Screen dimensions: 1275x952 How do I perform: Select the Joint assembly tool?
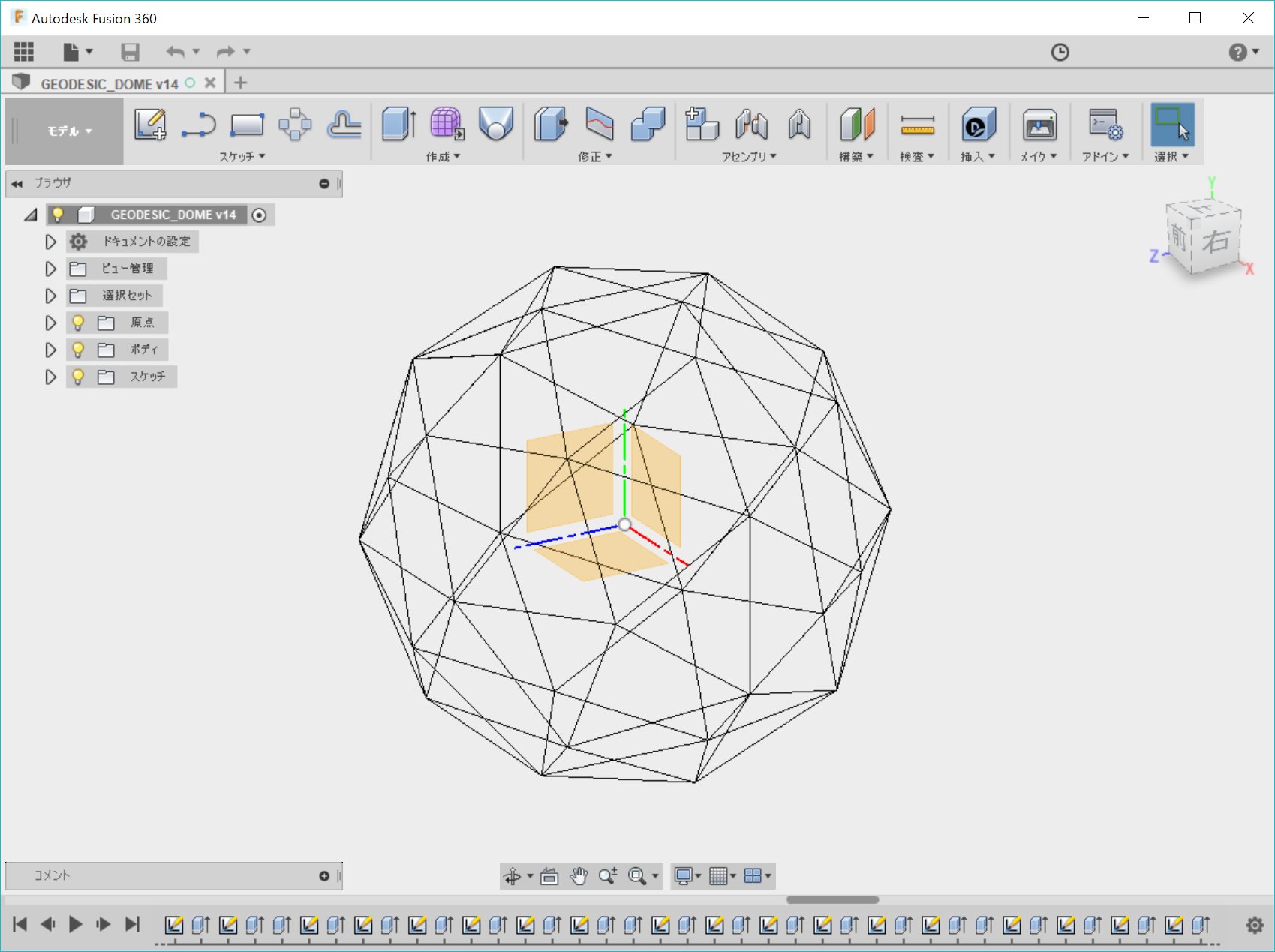click(751, 124)
